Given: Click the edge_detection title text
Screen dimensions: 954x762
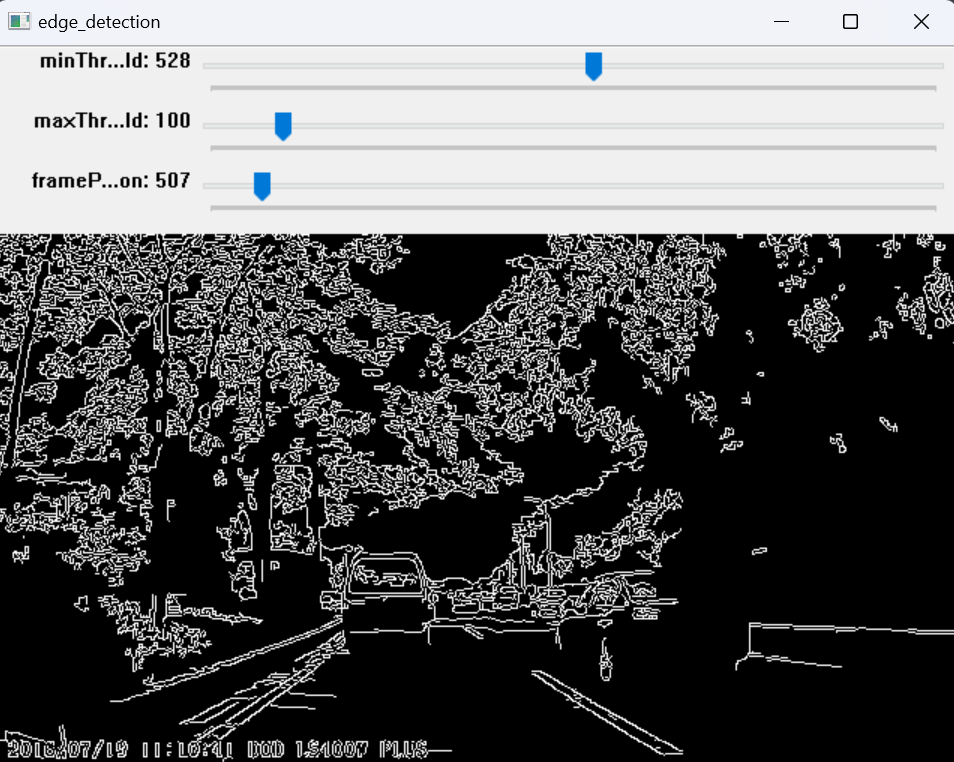Looking at the screenshot, I should [99, 22].
